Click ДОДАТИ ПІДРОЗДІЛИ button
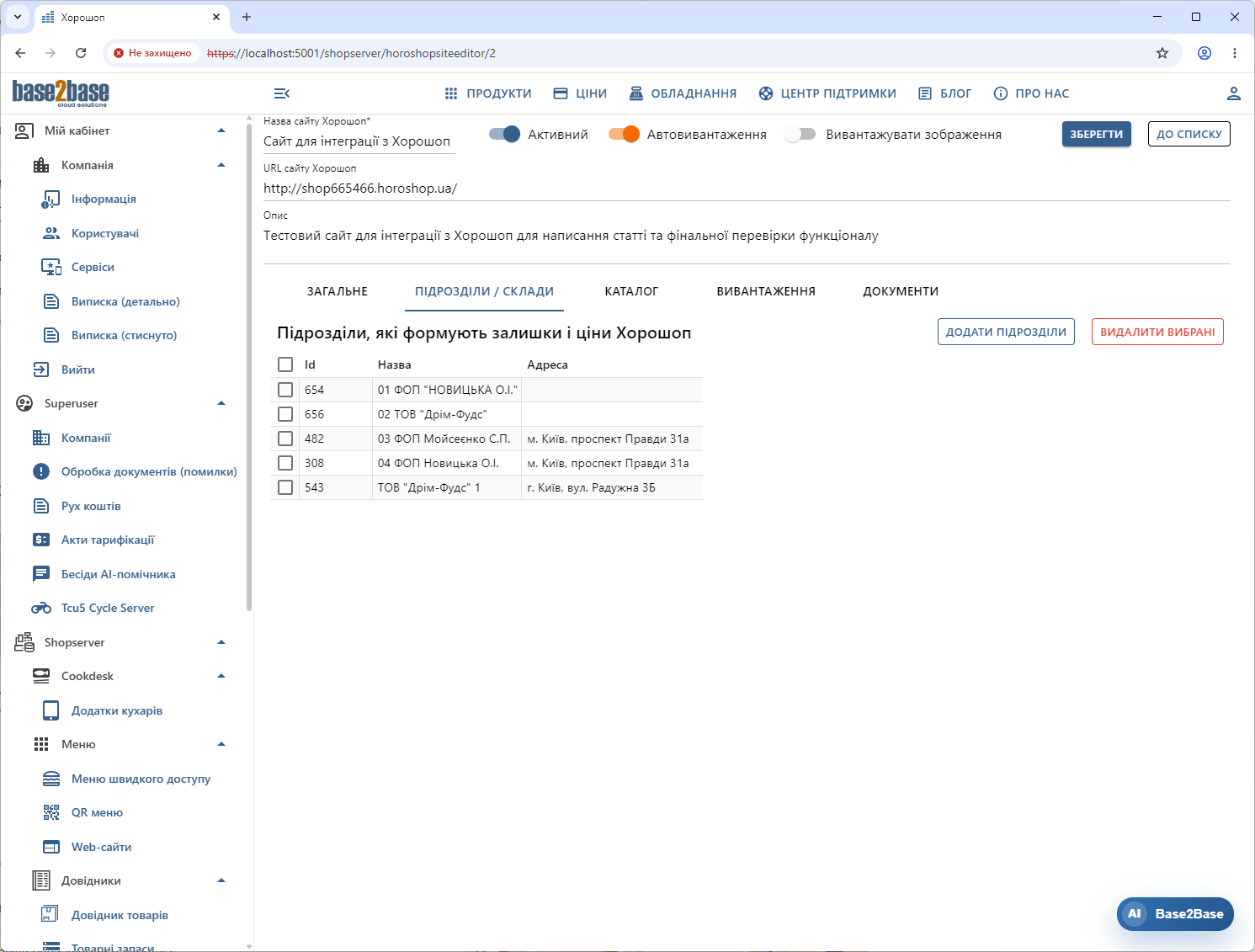1255x952 pixels. [1006, 332]
